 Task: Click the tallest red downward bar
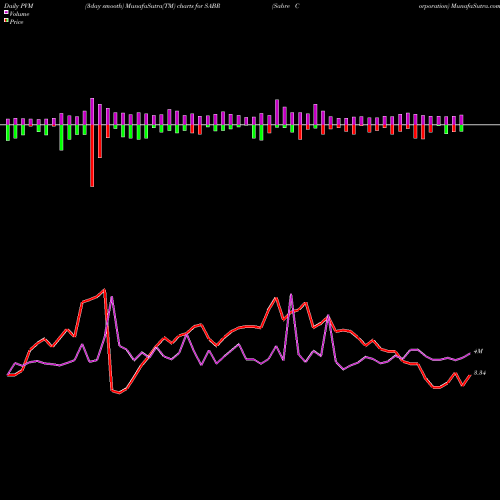pyautogui.click(x=92, y=156)
